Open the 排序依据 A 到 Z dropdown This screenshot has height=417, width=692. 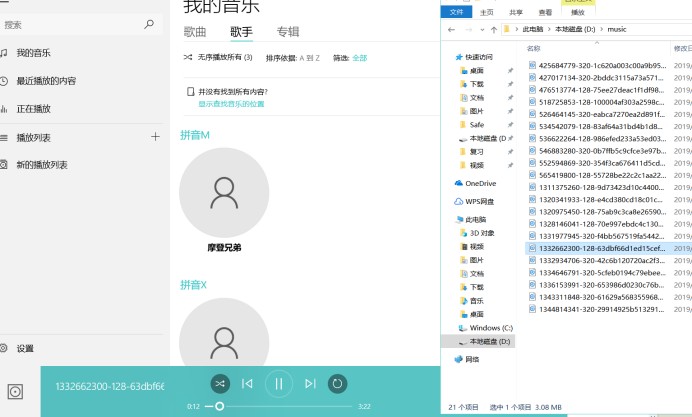tap(293, 58)
